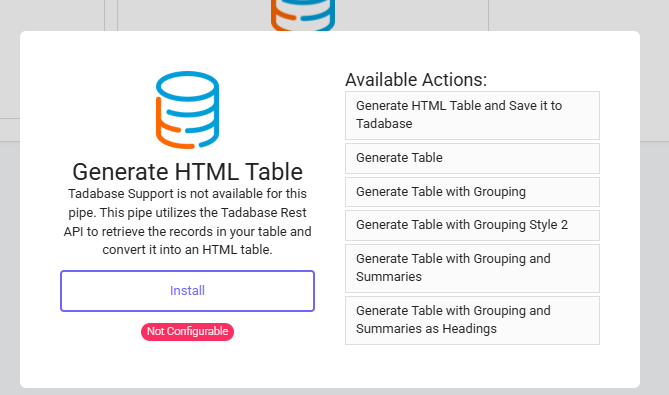Click the Generate HTML Table heading
669x395 pixels.
click(x=187, y=171)
